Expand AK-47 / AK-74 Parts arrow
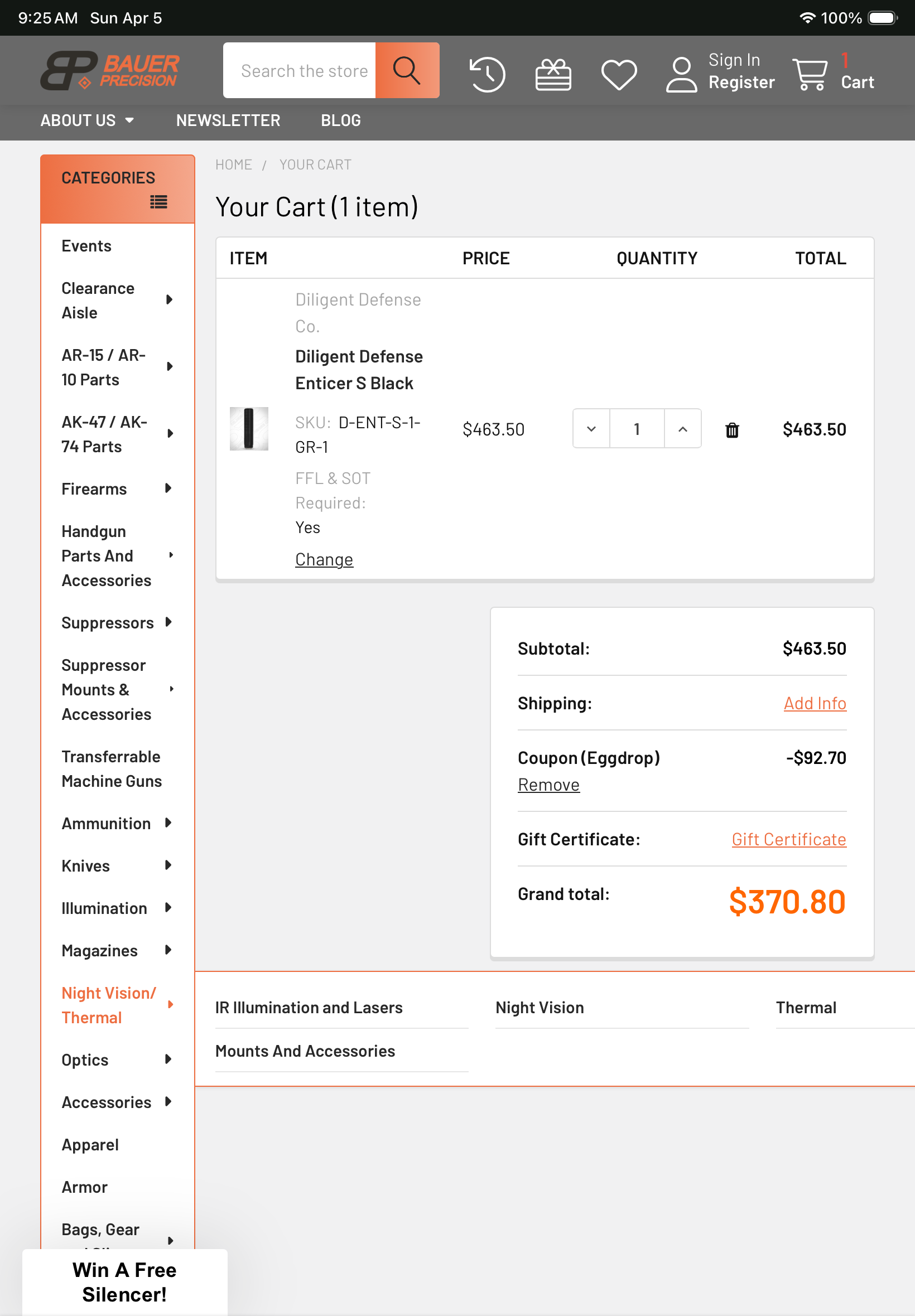915x1316 pixels. [x=169, y=434]
